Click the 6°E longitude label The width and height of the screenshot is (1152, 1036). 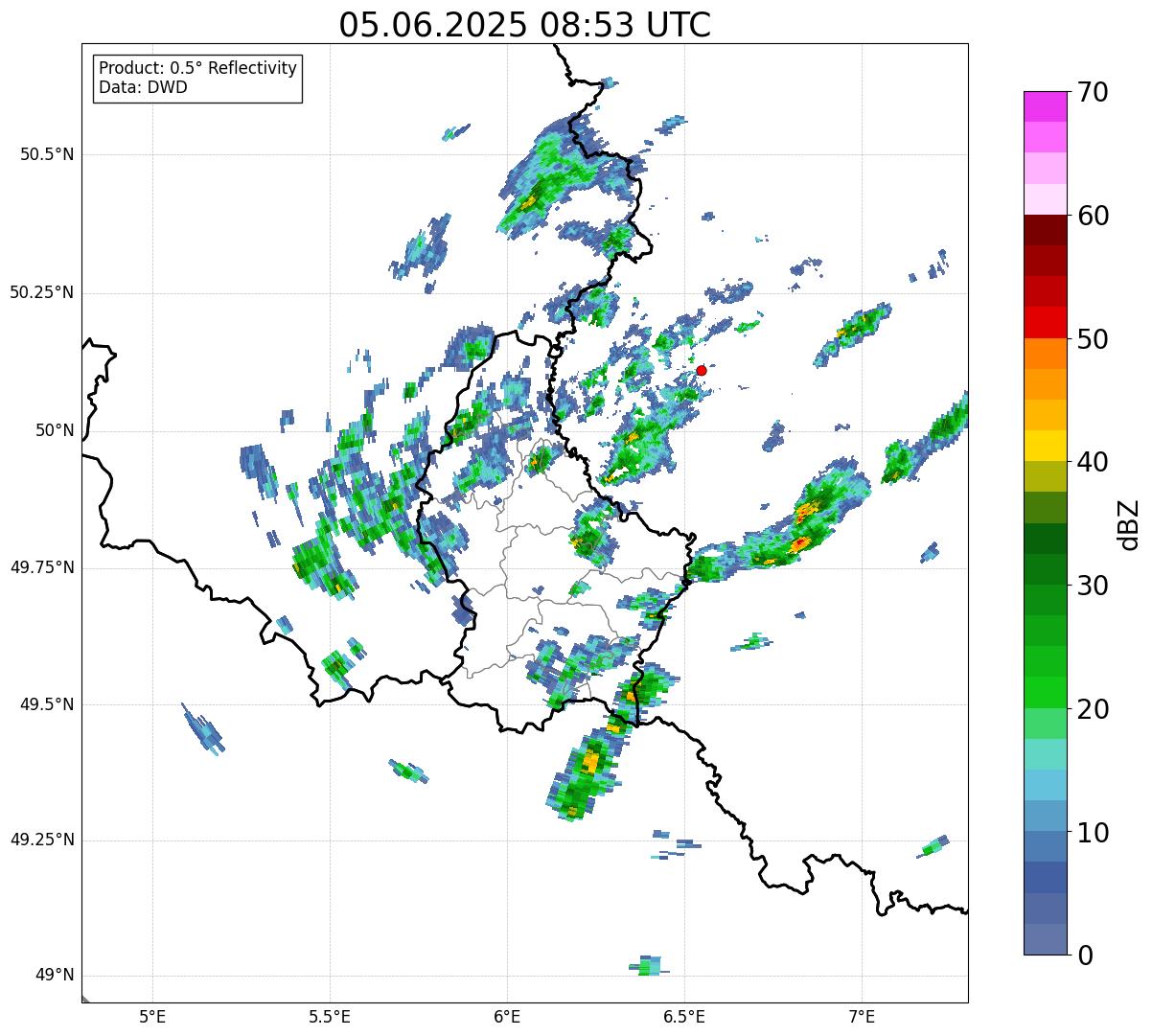pyautogui.click(x=507, y=1016)
